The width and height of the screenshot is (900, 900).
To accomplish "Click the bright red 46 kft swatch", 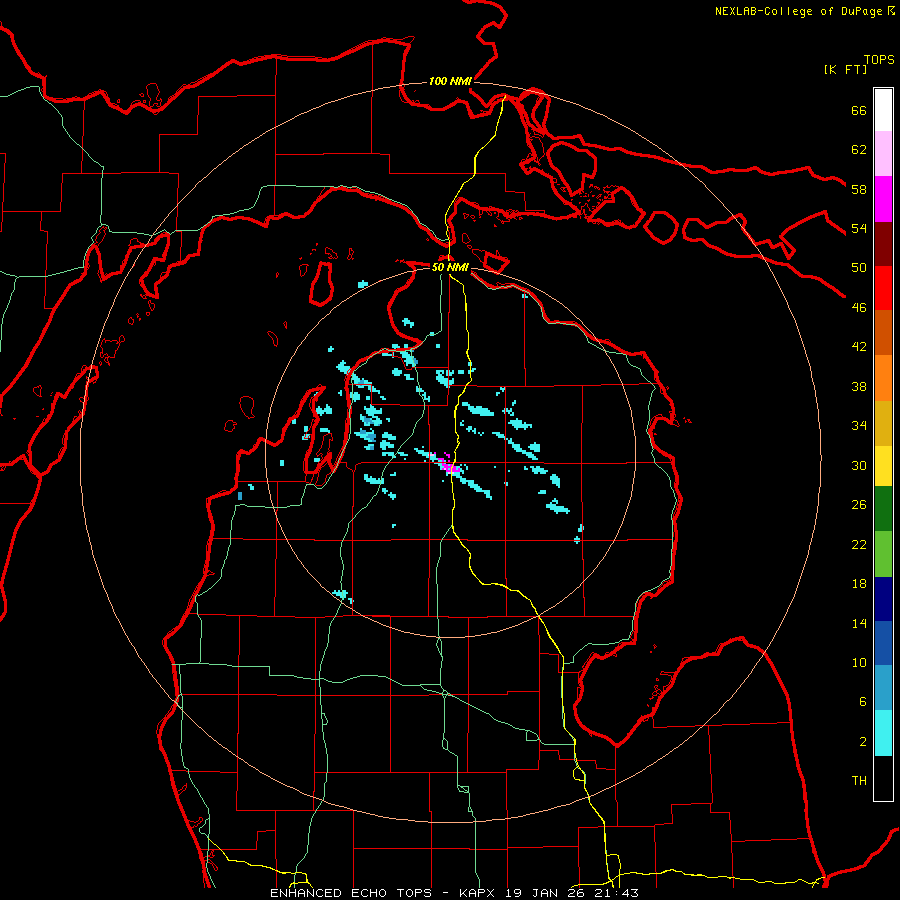I will pos(883,288).
